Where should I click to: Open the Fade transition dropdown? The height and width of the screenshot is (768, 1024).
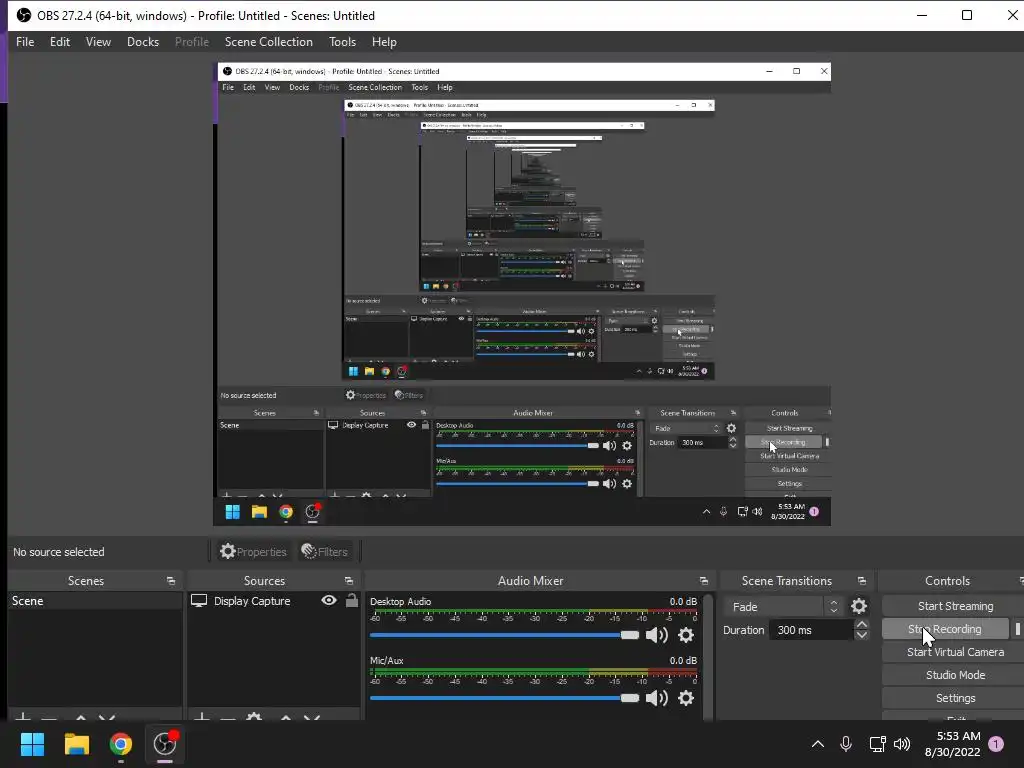pos(782,607)
